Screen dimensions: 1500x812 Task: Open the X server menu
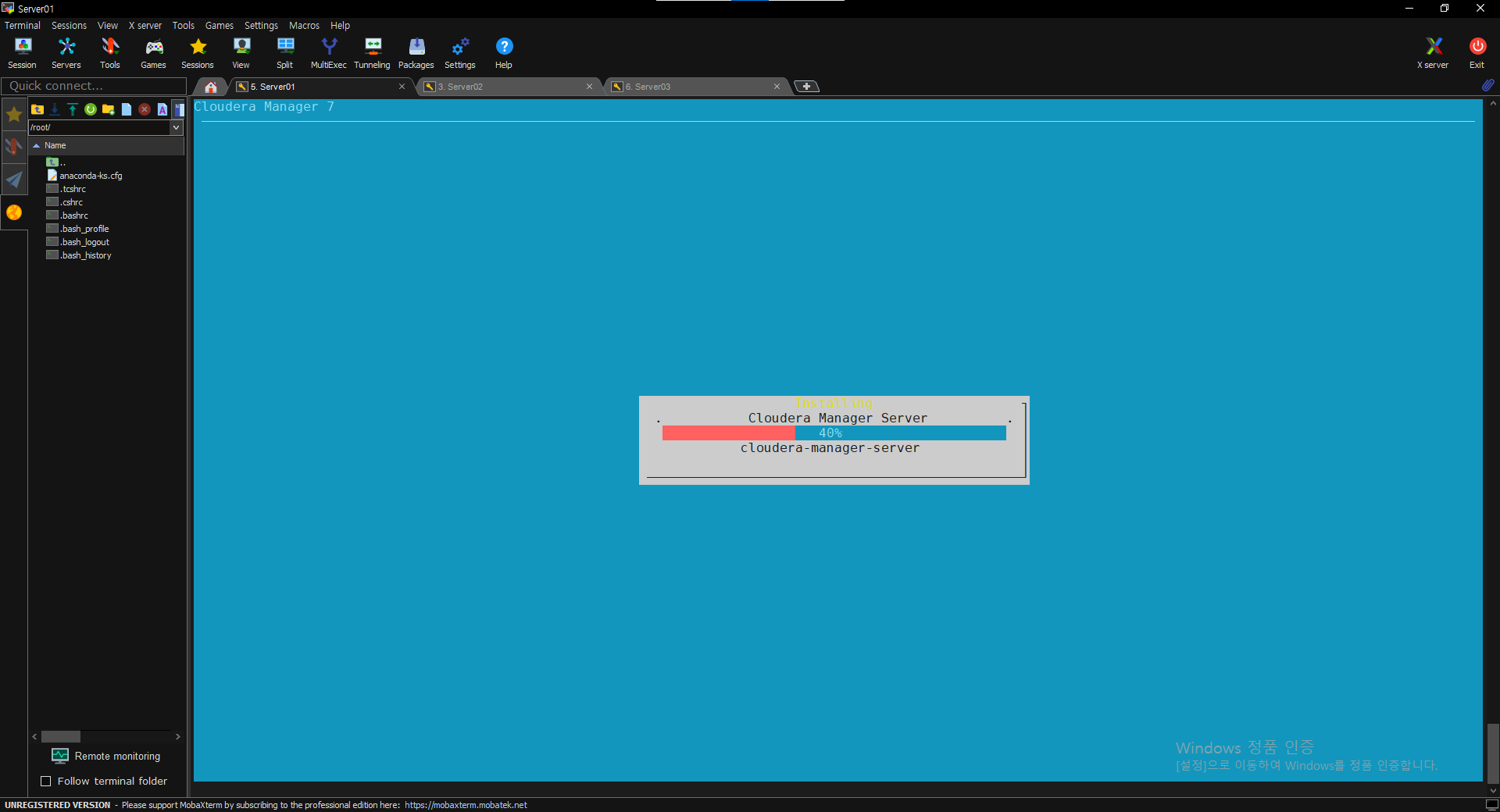(x=145, y=26)
